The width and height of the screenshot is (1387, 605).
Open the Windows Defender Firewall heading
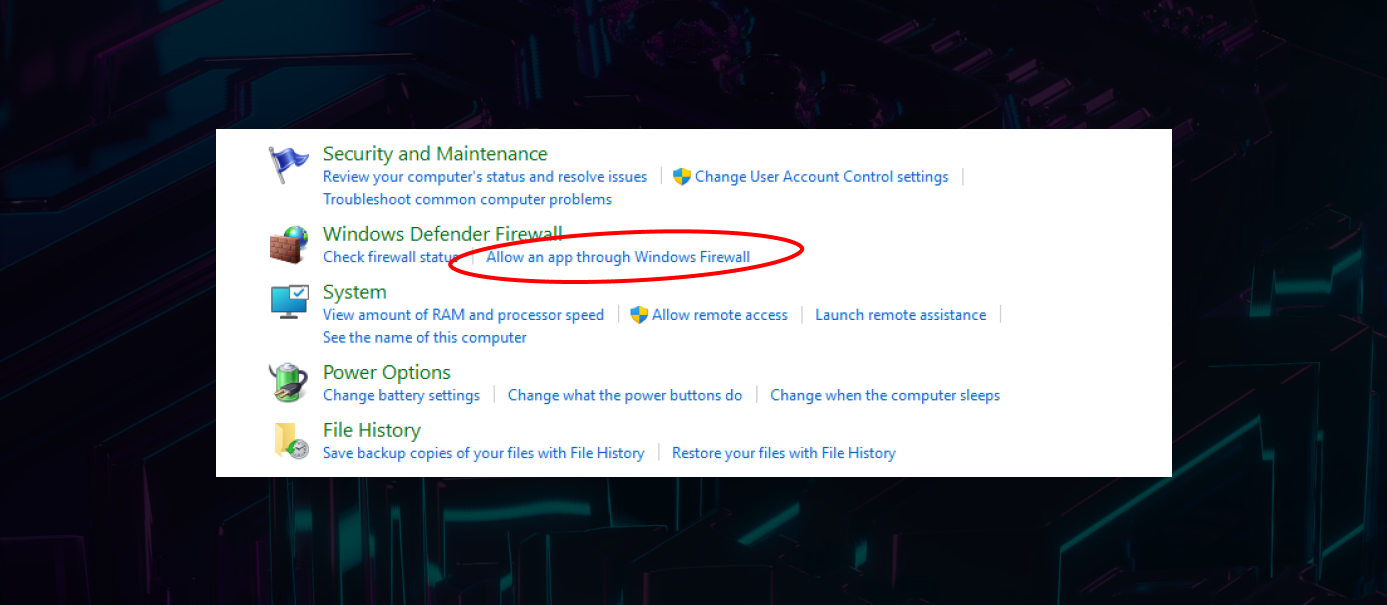click(442, 234)
